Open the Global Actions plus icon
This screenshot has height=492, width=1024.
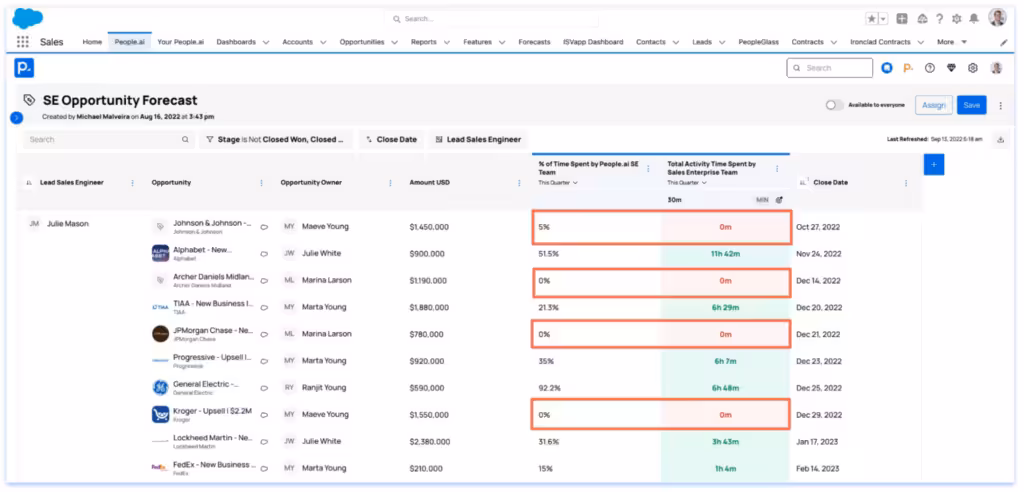coord(902,19)
